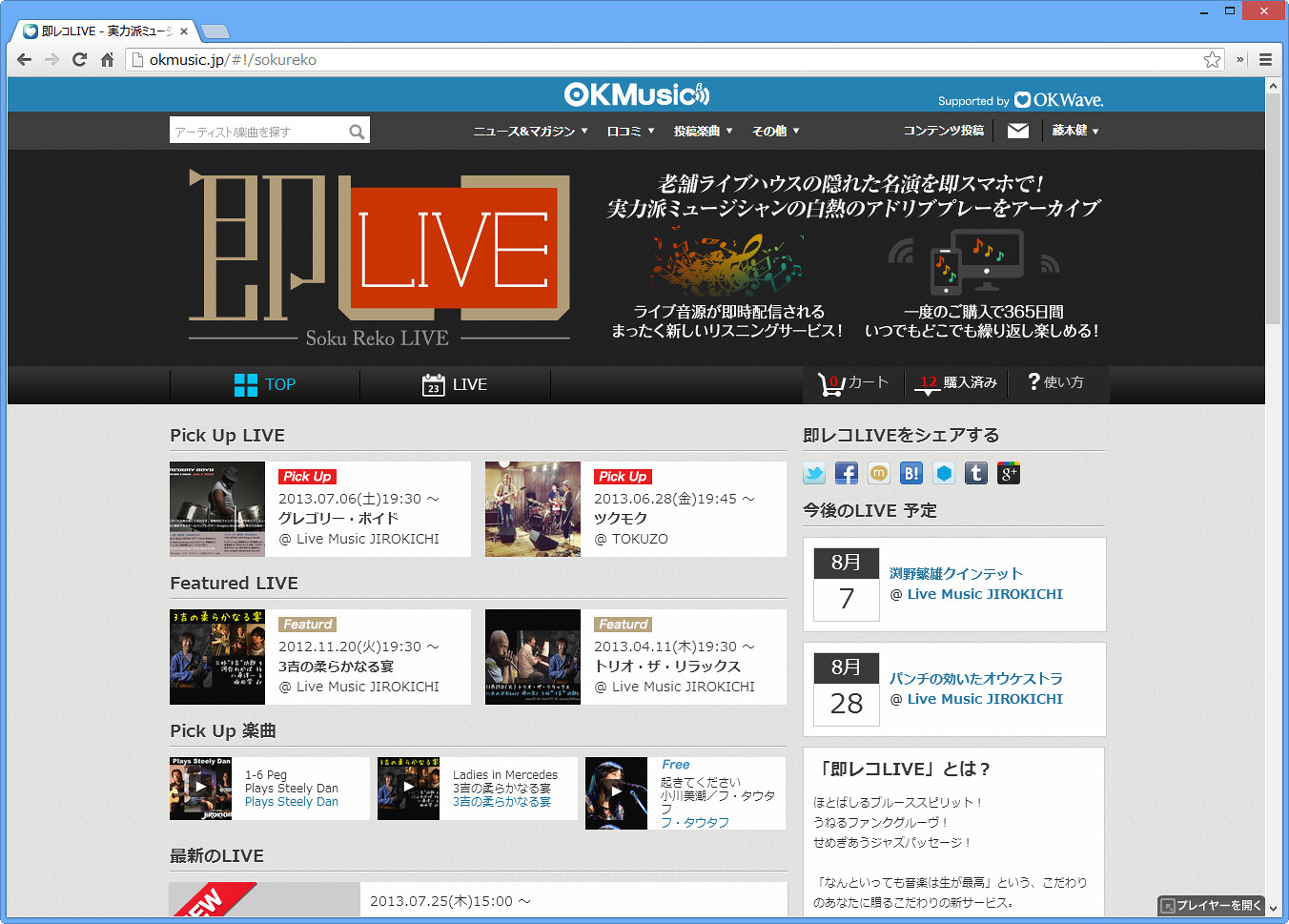Open the 3吉の柔らかなる宴 featured live
Screen dimensions: 1289x924
pyautogui.click(x=336, y=667)
